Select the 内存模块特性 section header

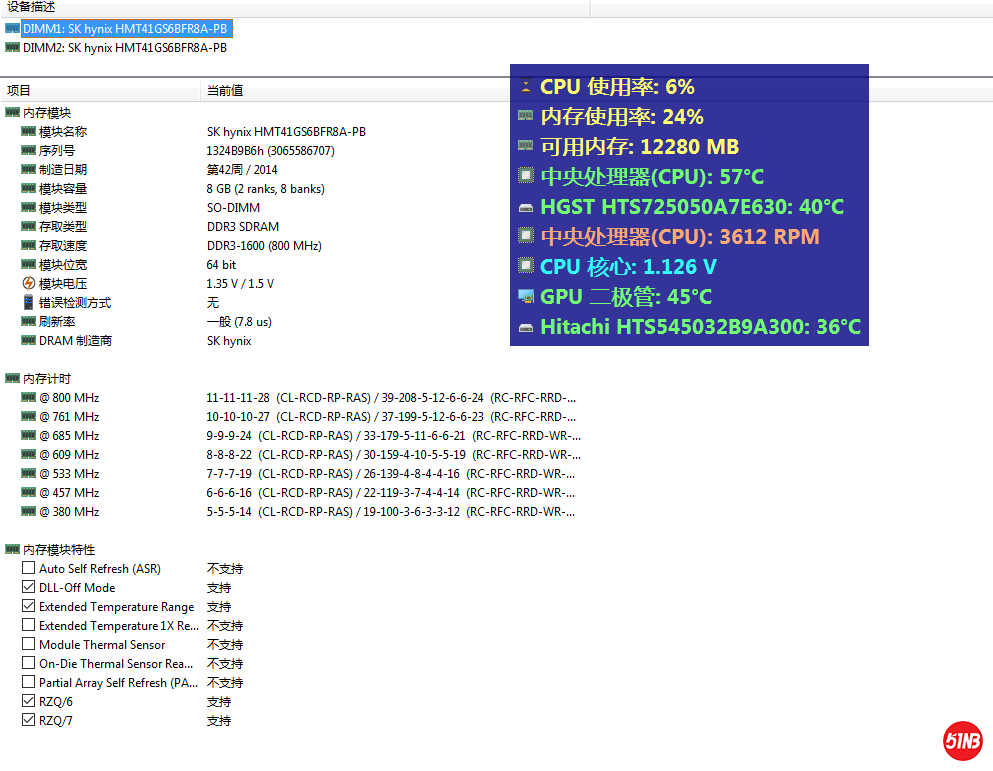[x=59, y=550]
